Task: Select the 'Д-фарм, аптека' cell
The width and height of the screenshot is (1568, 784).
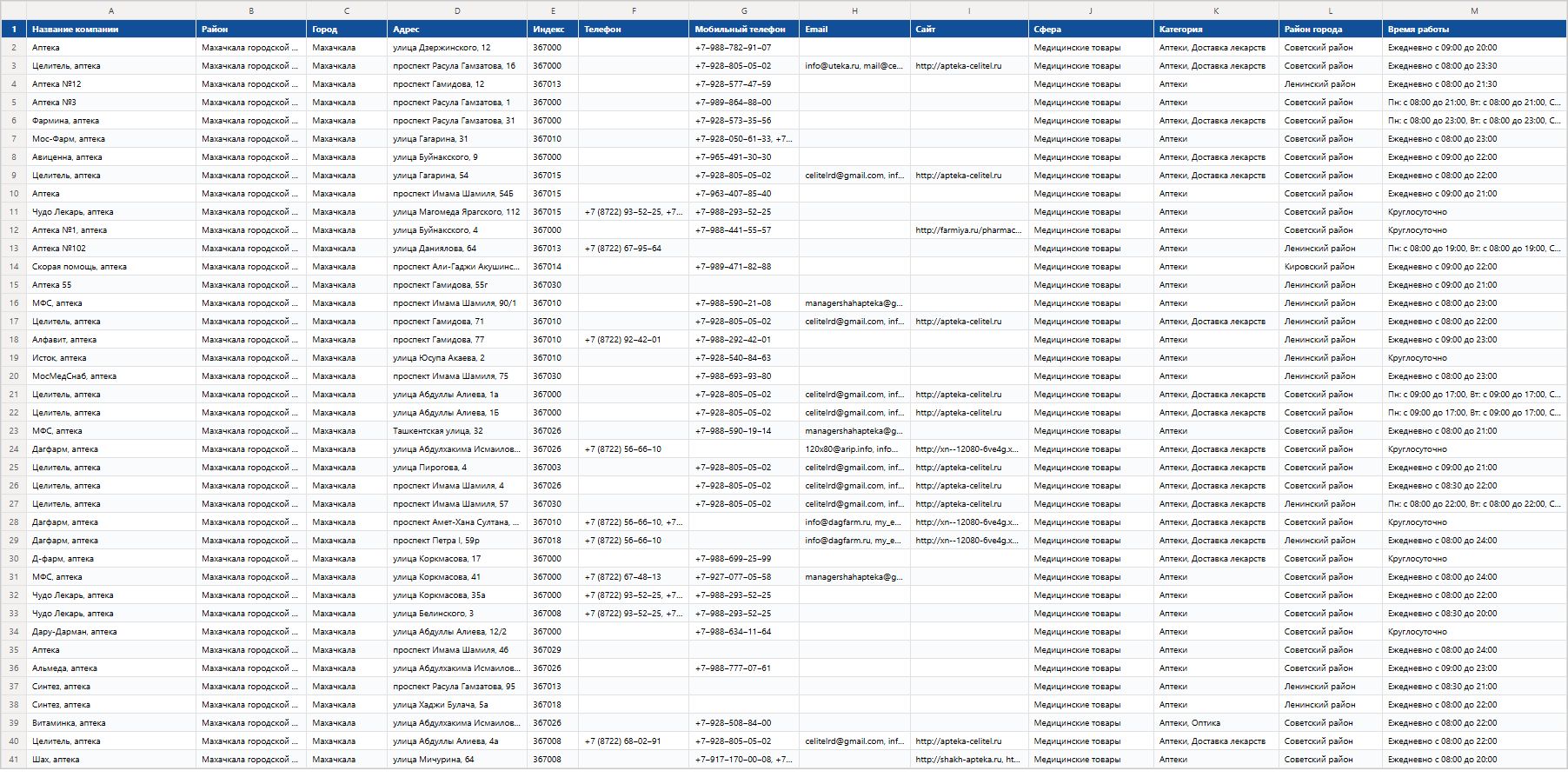Action: (x=111, y=559)
